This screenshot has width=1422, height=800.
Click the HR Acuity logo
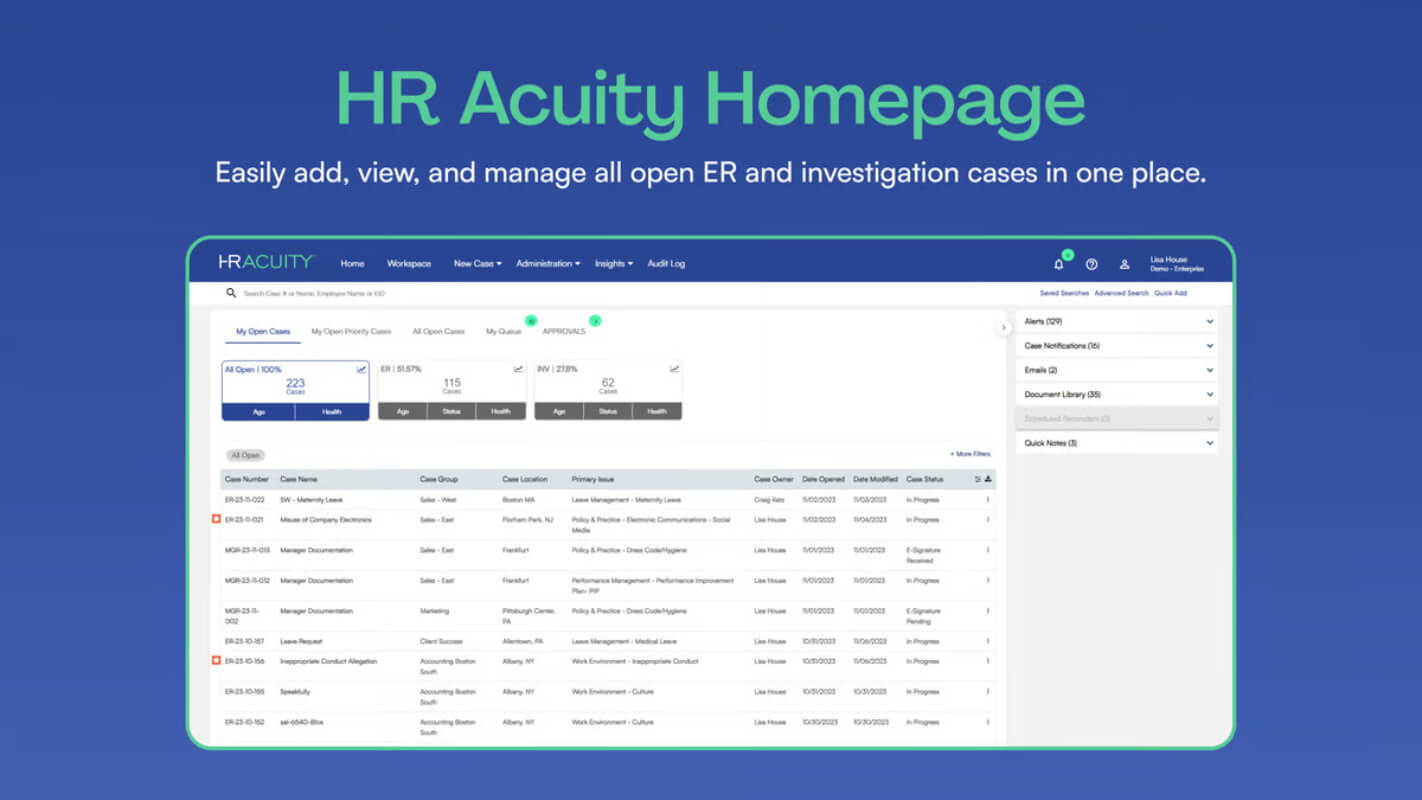click(266, 262)
